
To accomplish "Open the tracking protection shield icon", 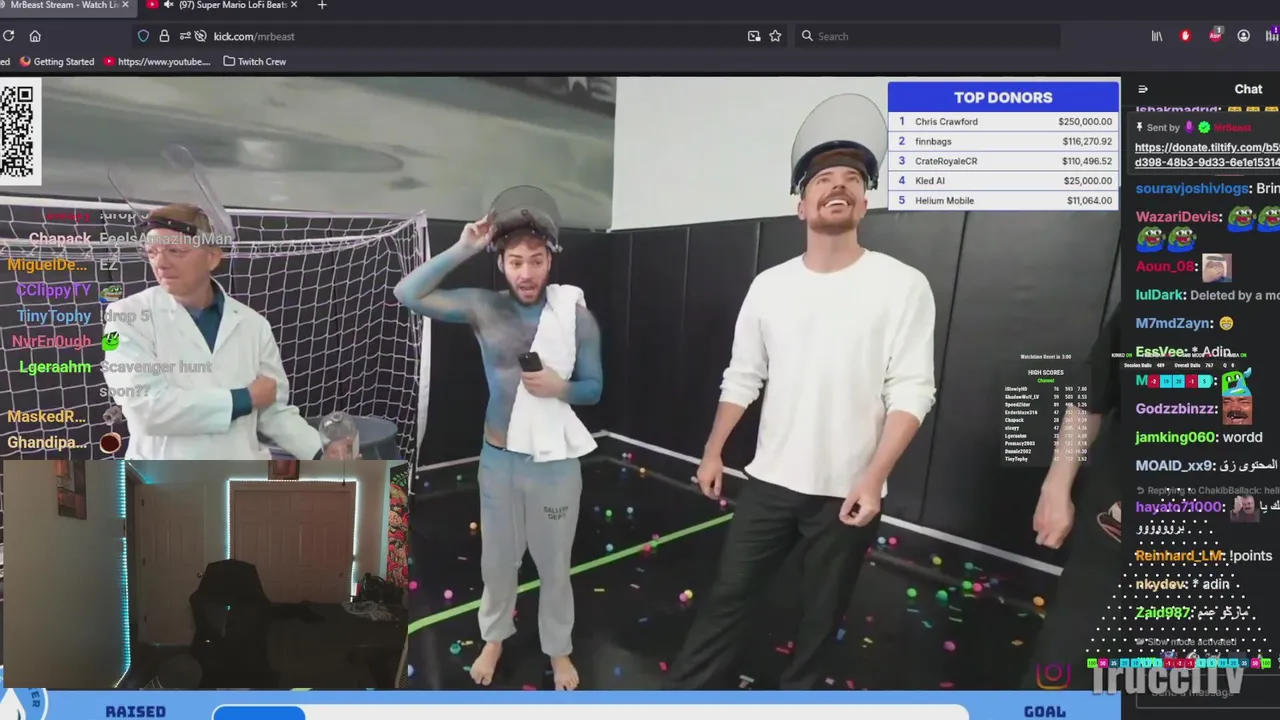I will coord(143,36).
